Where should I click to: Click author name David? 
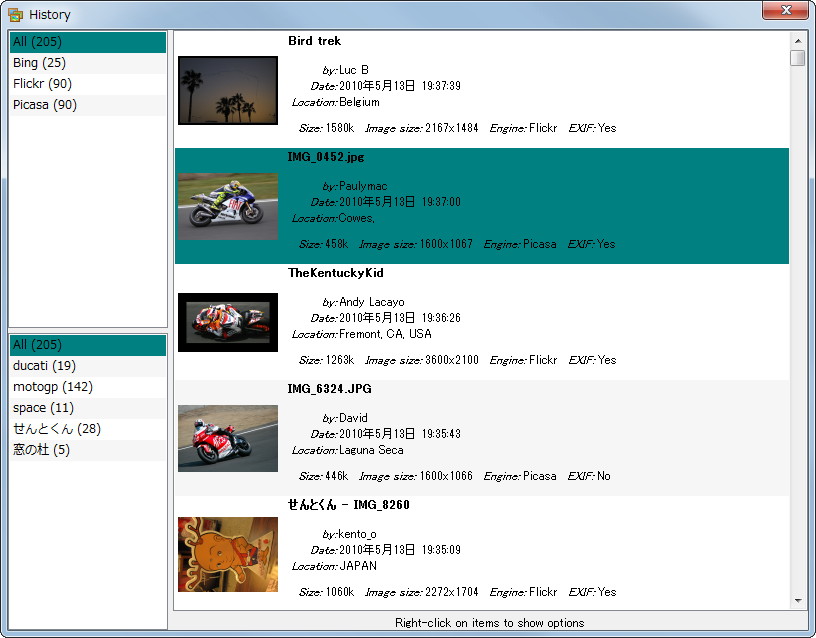click(353, 418)
